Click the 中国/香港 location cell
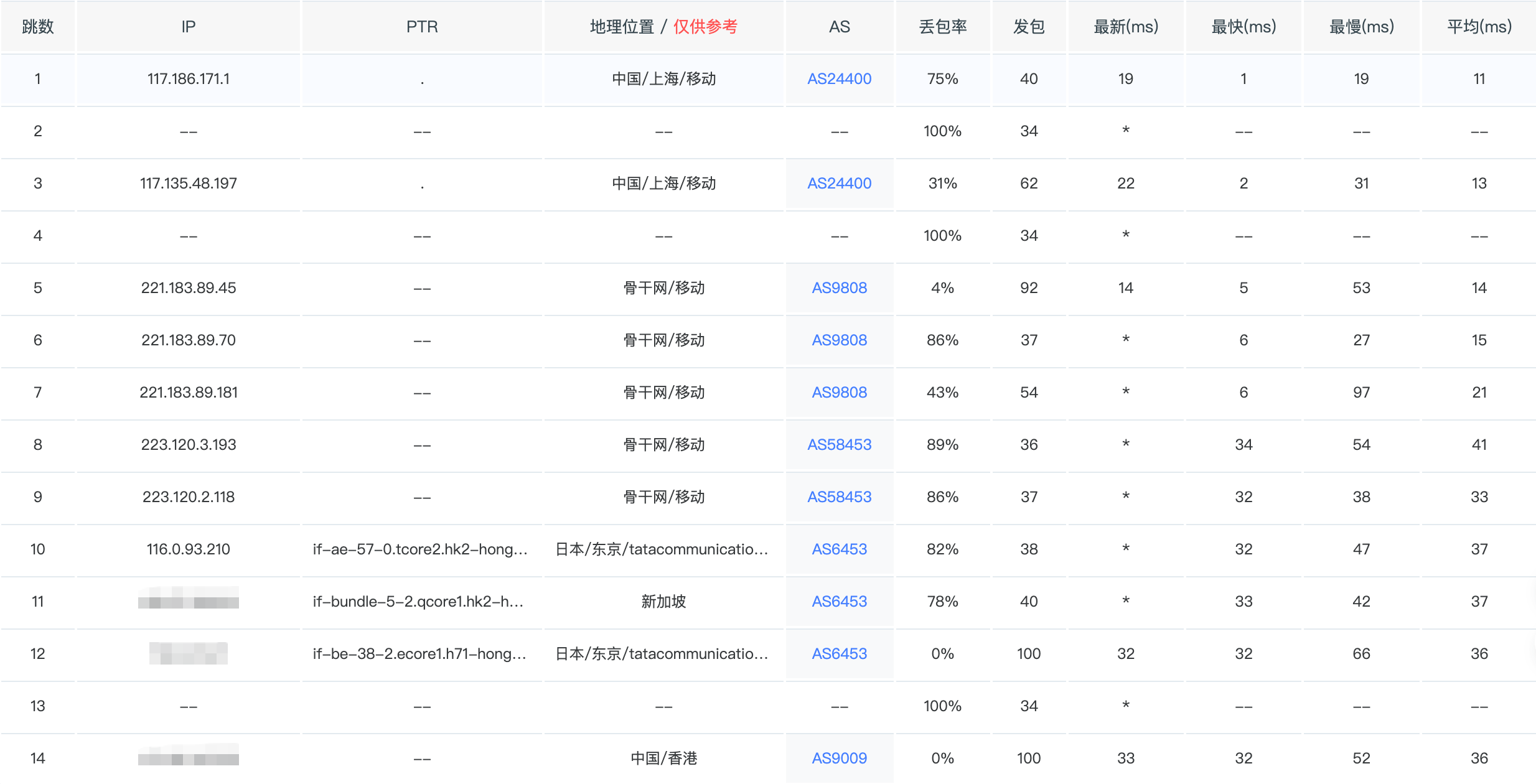 (x=663, y=758)
